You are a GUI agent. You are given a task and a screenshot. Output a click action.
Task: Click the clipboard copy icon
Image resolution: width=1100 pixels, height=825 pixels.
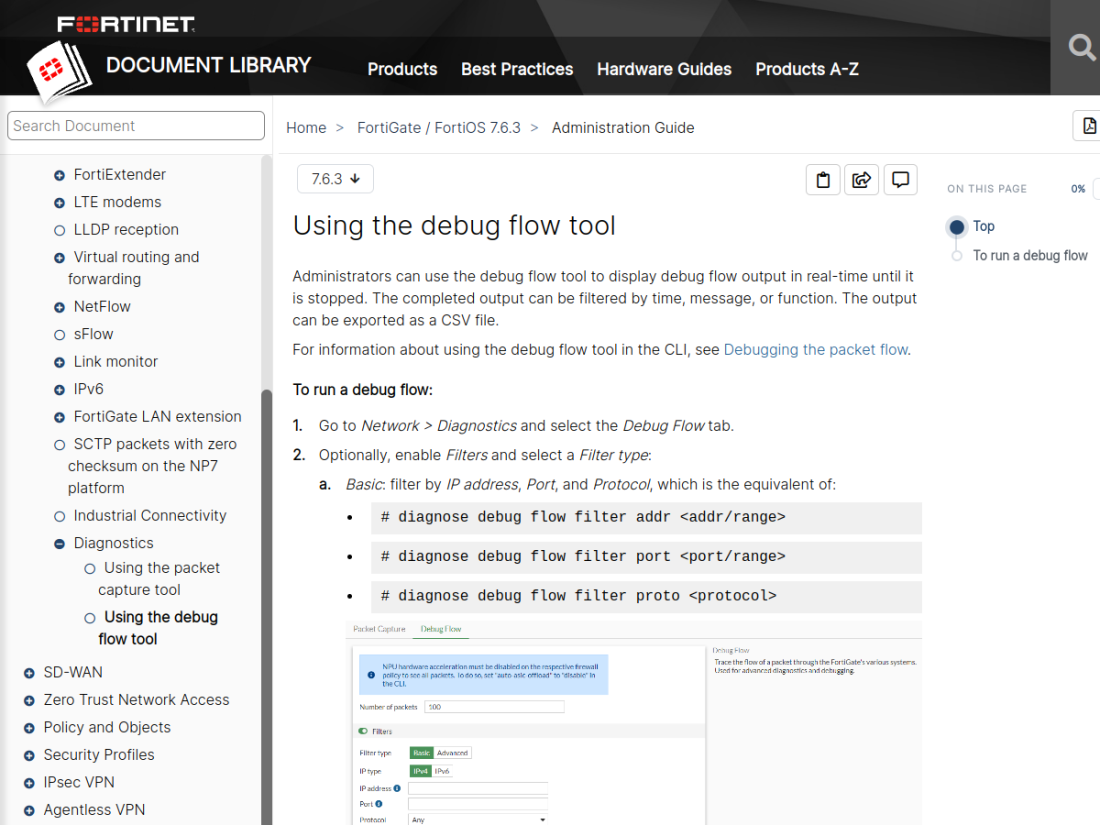[823, 180]
